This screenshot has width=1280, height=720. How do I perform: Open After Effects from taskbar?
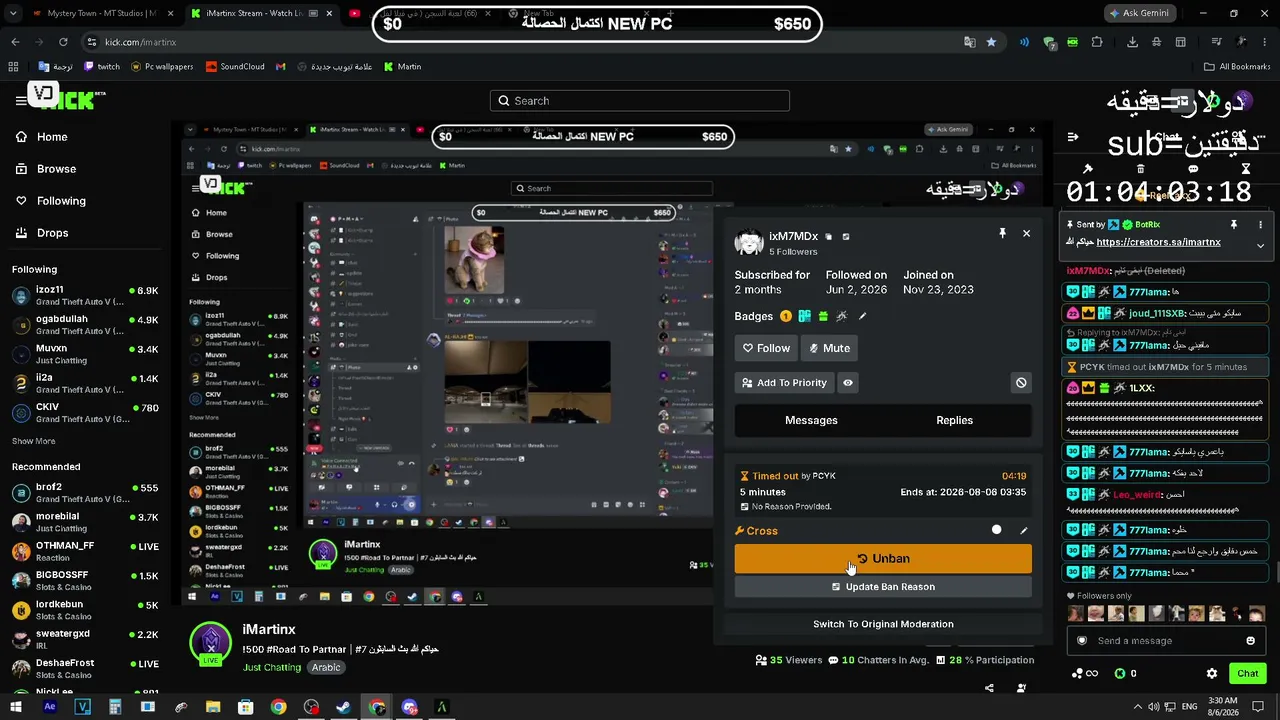click(x=50, y=707)
